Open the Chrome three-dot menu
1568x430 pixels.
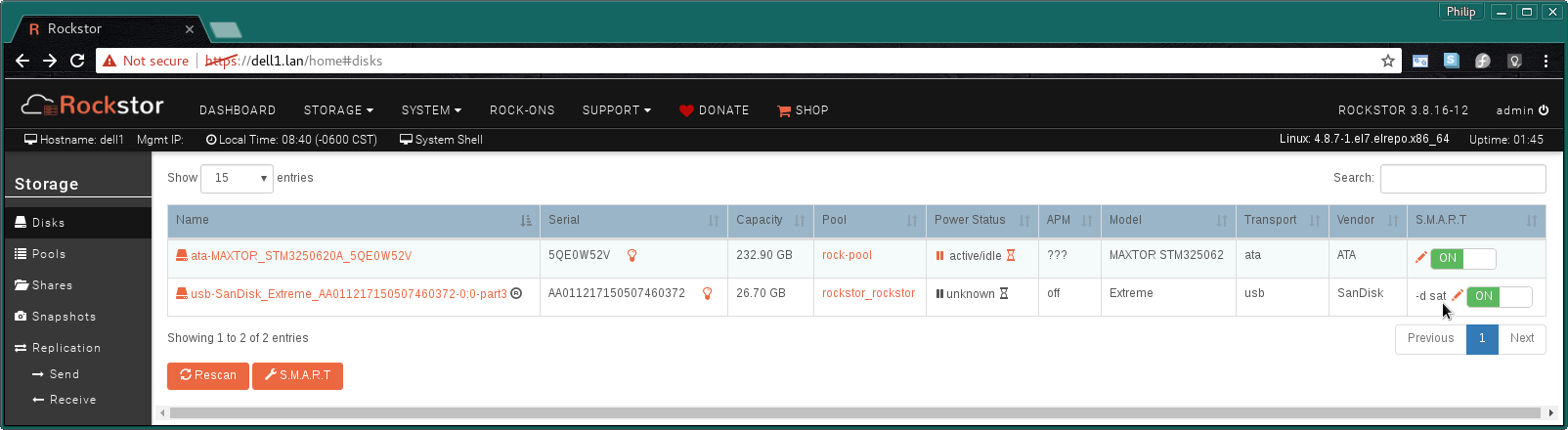pos(1546,61)
